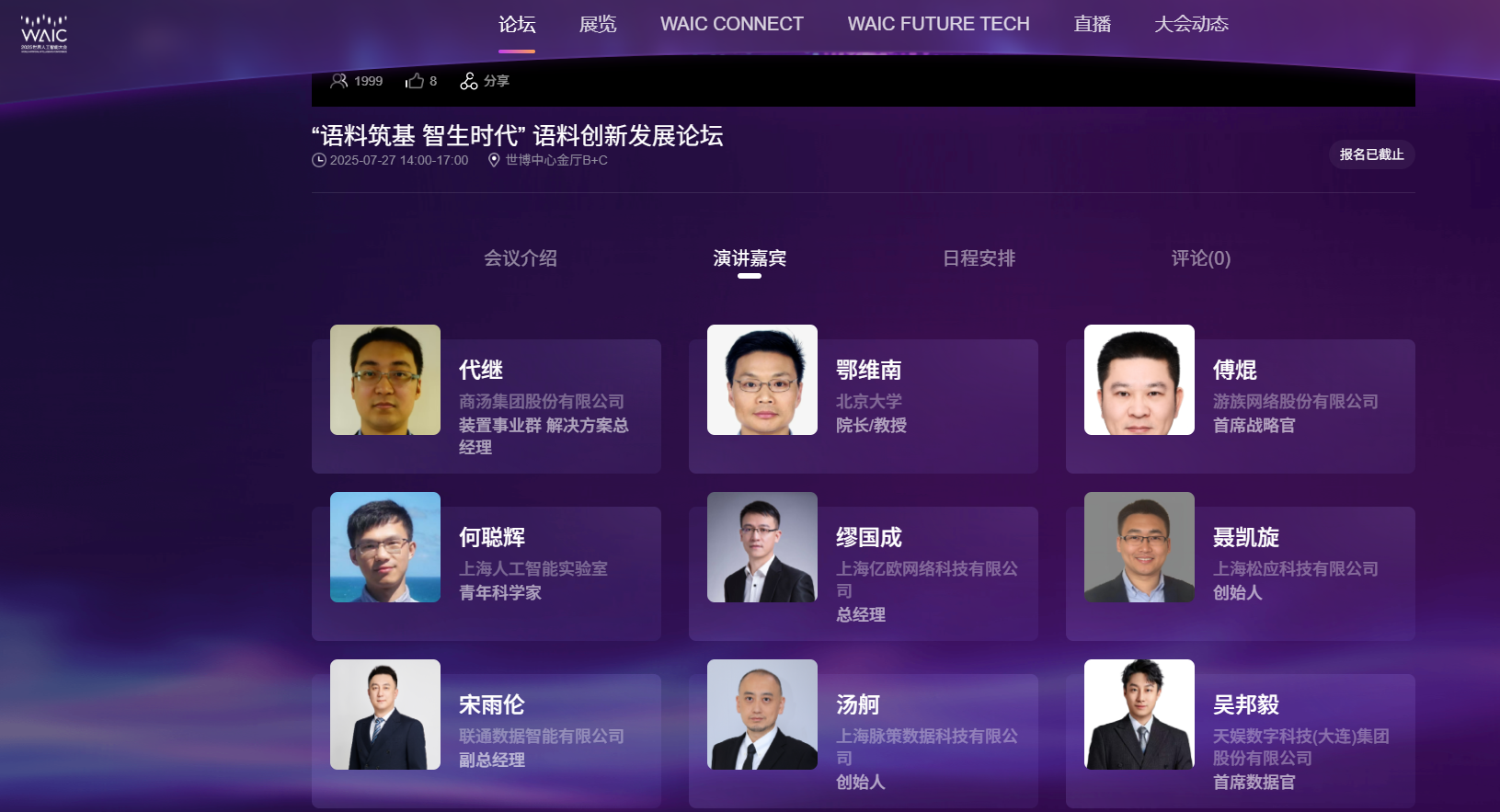The height and width of the screenshot is (812, 1500).
Task: Click the photo of speaker 吴邦毅
Action: [x=1139, y=715]
